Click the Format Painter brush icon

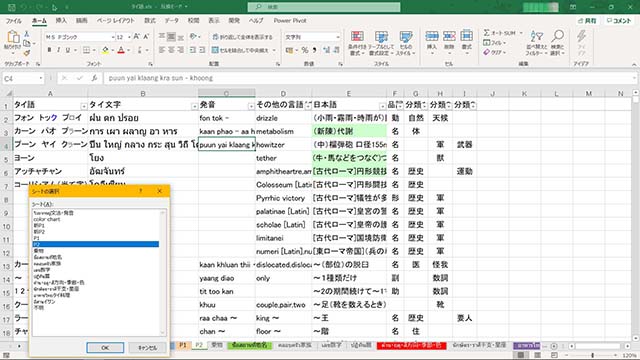(x=27, y=53)
